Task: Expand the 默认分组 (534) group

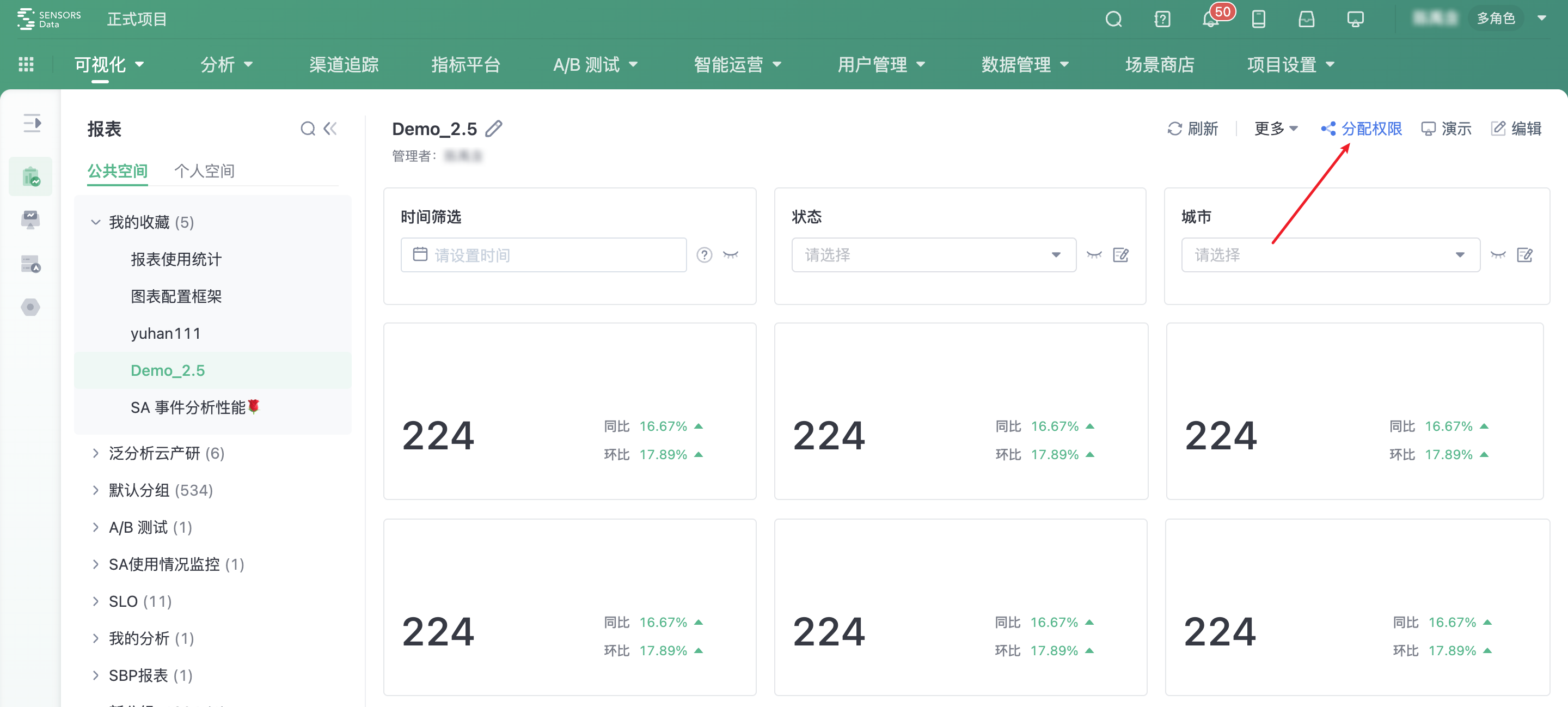Action: 96,490
